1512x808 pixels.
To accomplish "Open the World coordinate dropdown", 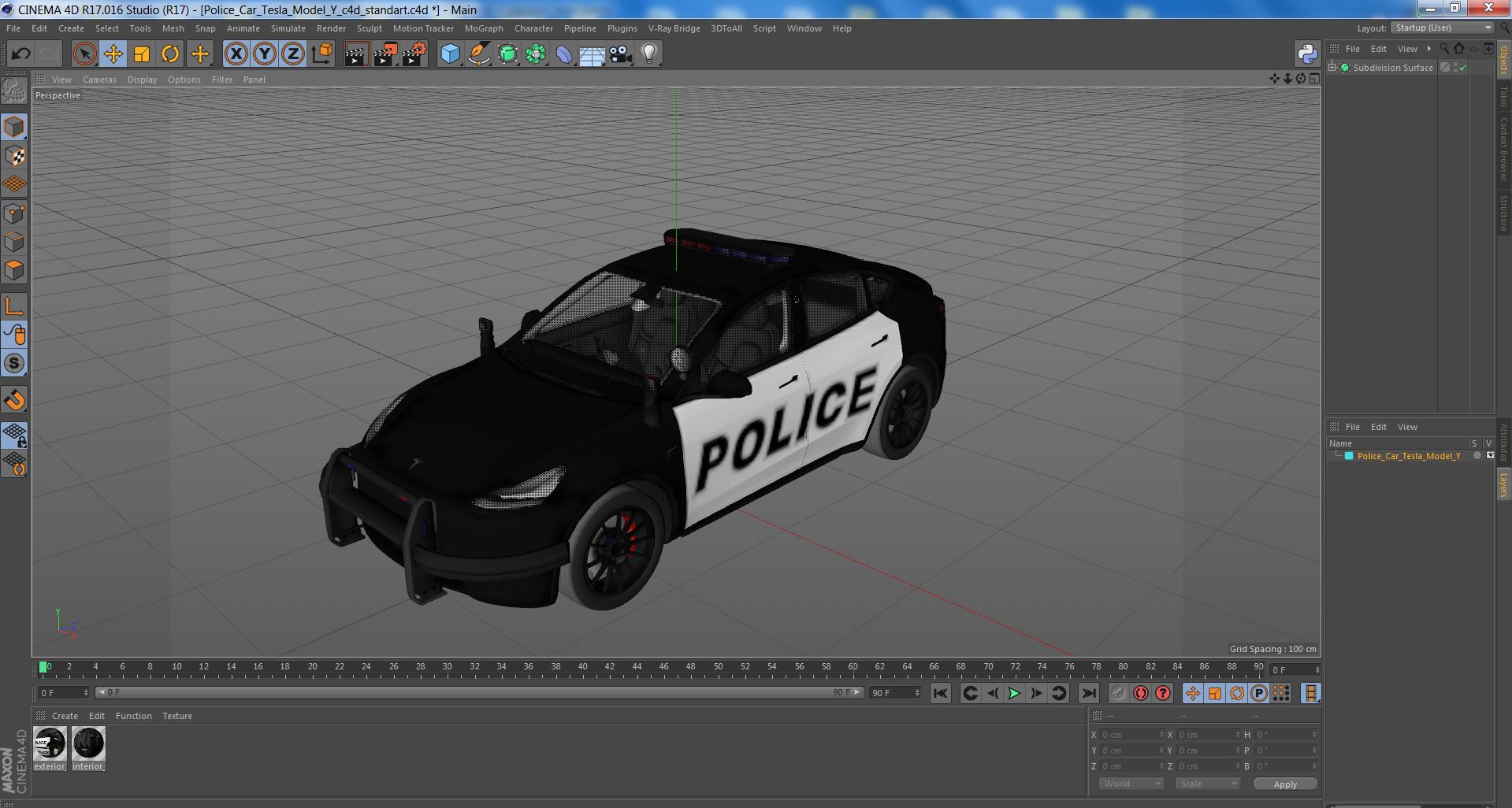I will tap(1131, 784).
